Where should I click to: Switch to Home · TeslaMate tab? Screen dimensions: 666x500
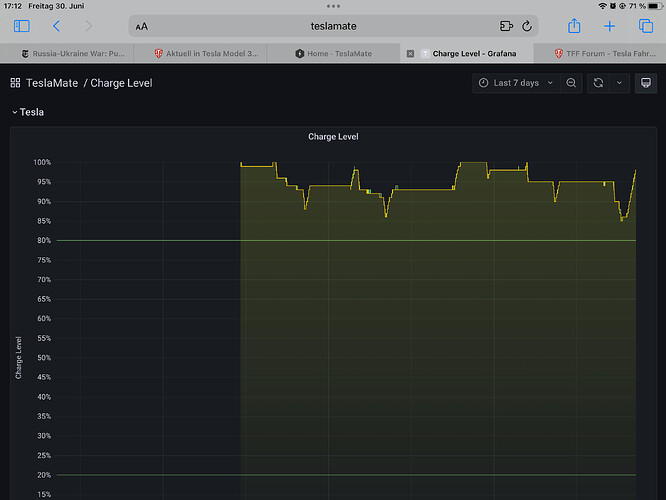pos(333,54)
